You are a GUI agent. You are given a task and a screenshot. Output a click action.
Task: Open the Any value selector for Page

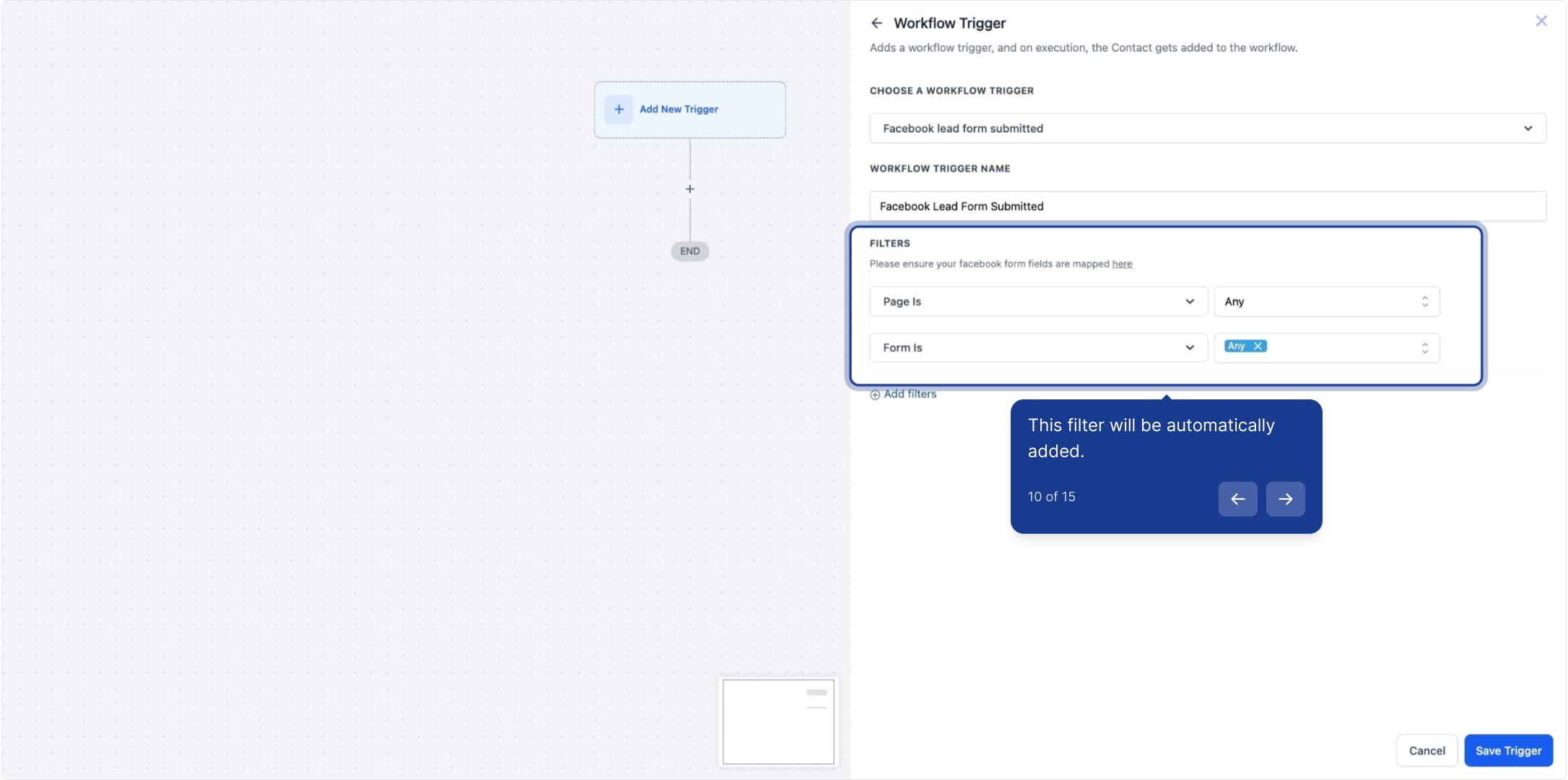click(x=1327, y=302)
